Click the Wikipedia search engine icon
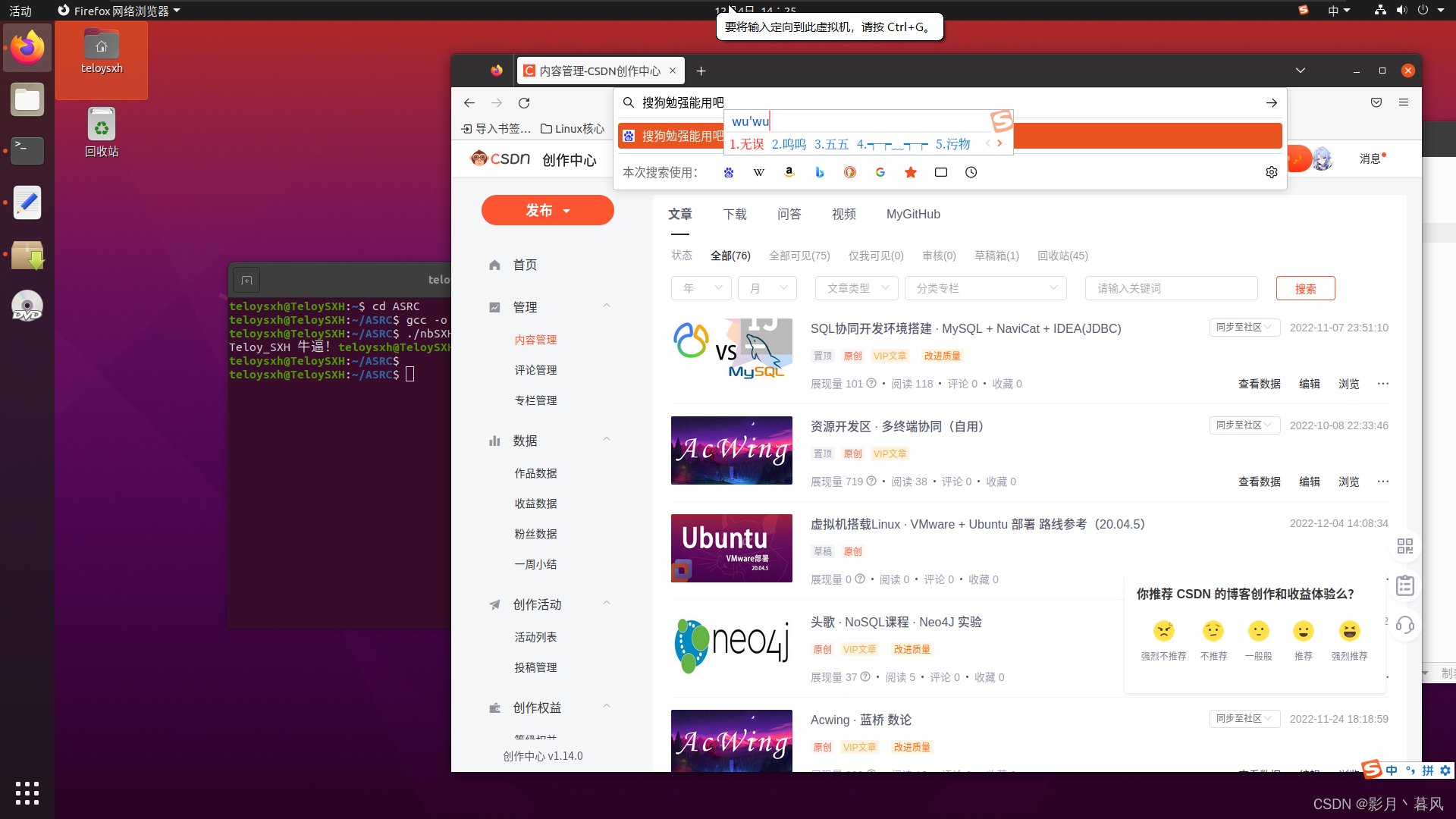This screenshot has width=1456, height=819. pos(758,172)
